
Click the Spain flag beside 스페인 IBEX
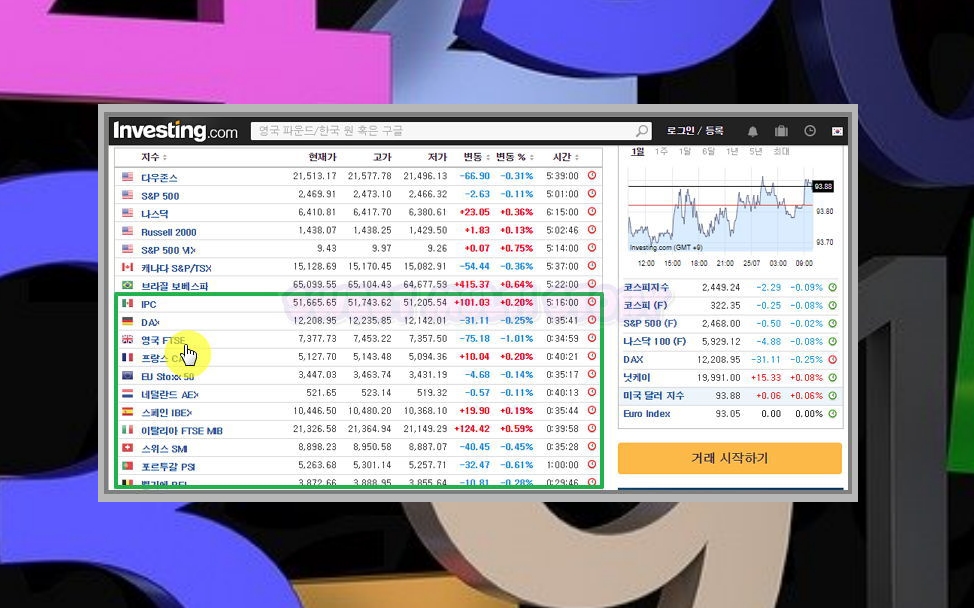127,411
